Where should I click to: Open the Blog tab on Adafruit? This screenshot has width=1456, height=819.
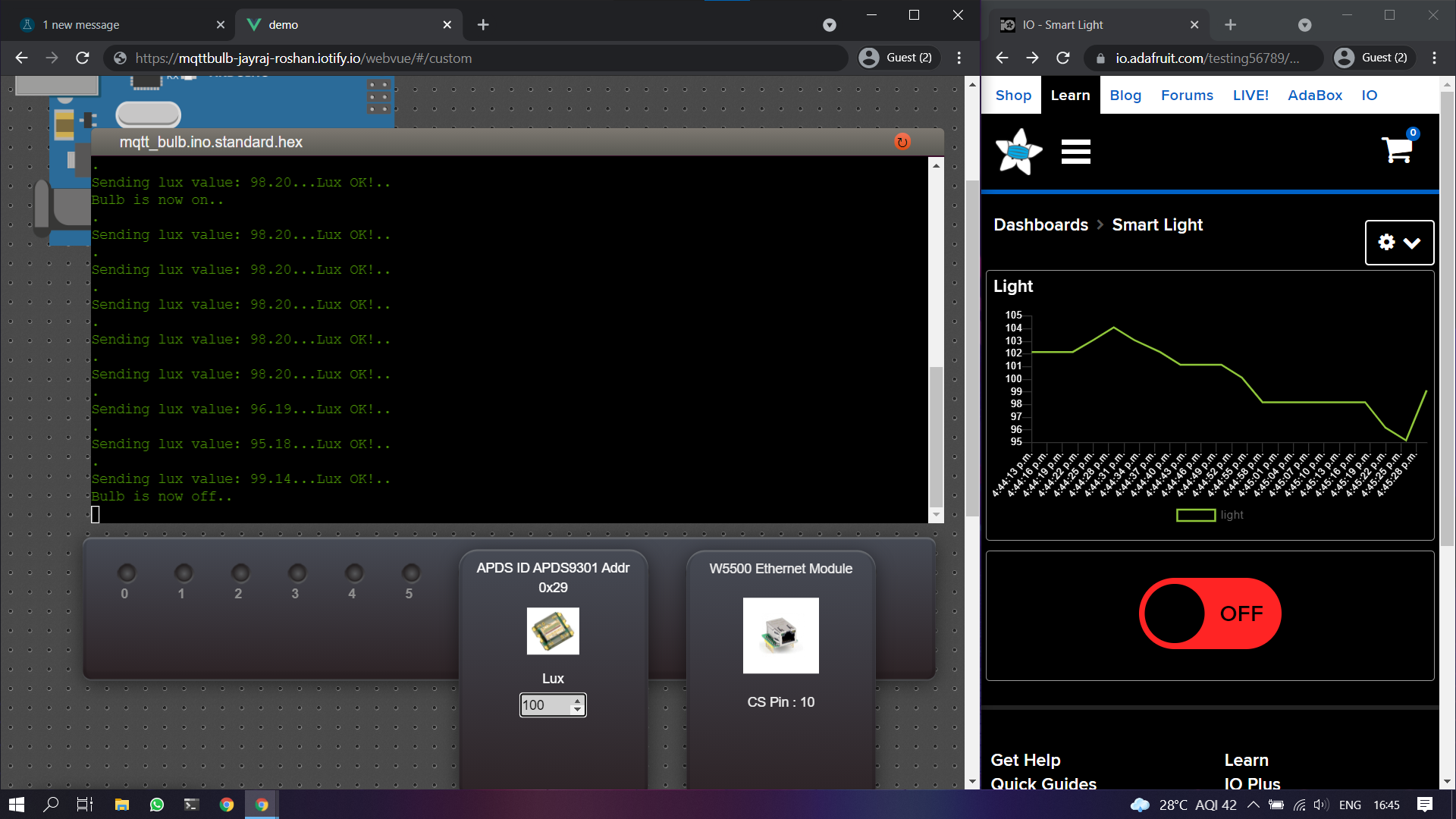1125,95
